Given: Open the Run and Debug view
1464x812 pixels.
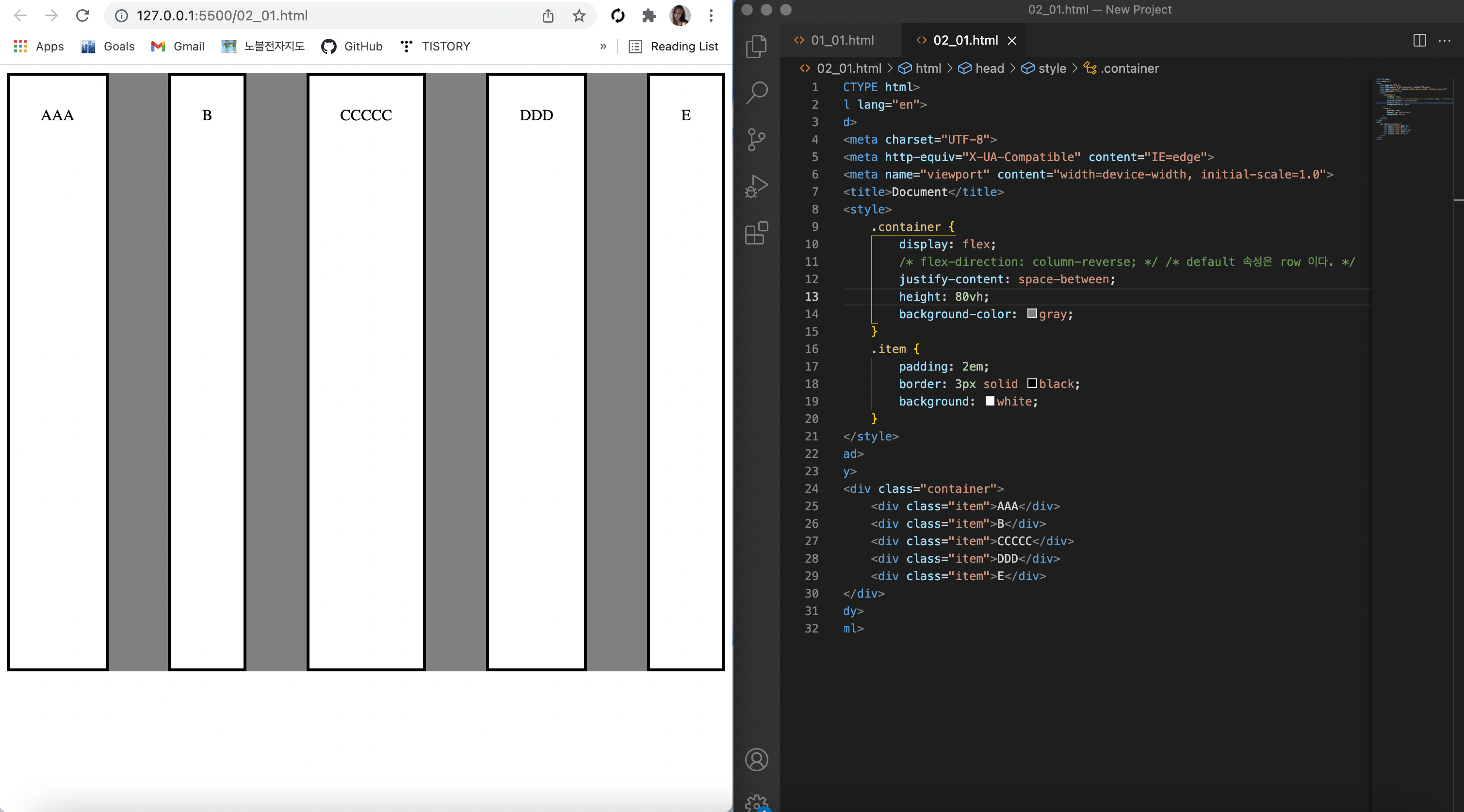Looking at the screenshot, I should [756, 186].
